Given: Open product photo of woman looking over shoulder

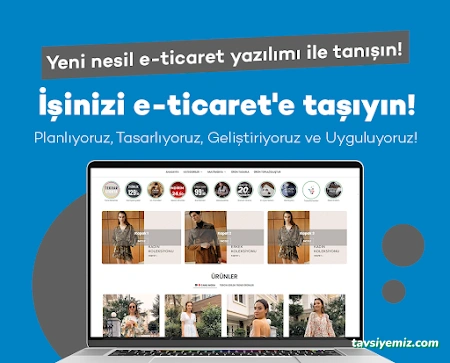Looking at the screenshot, I should pos(255,315).
